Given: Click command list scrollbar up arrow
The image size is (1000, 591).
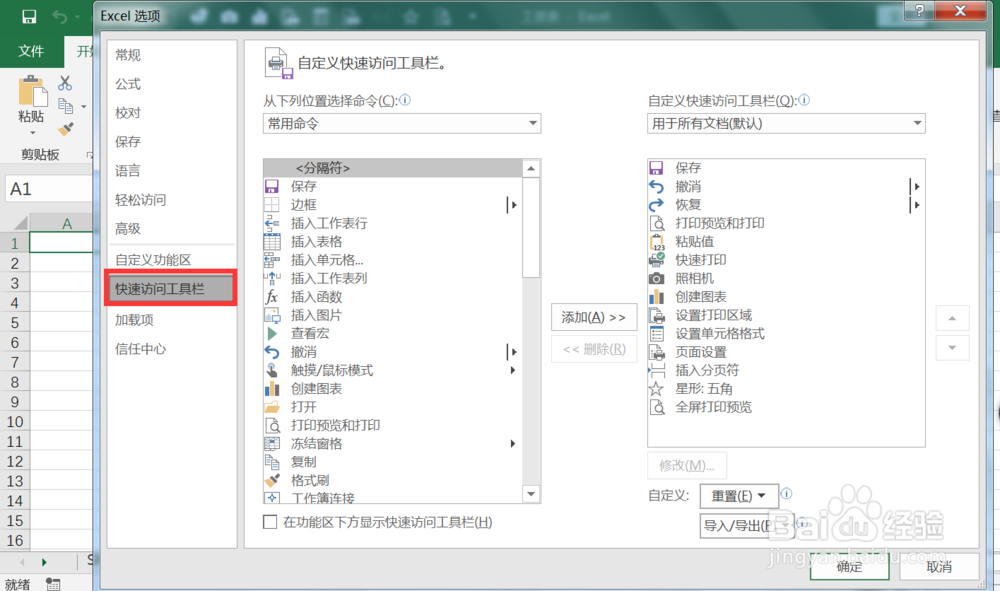Looking at the screenshot, I should pyautogui.click(x=531, y=168).
